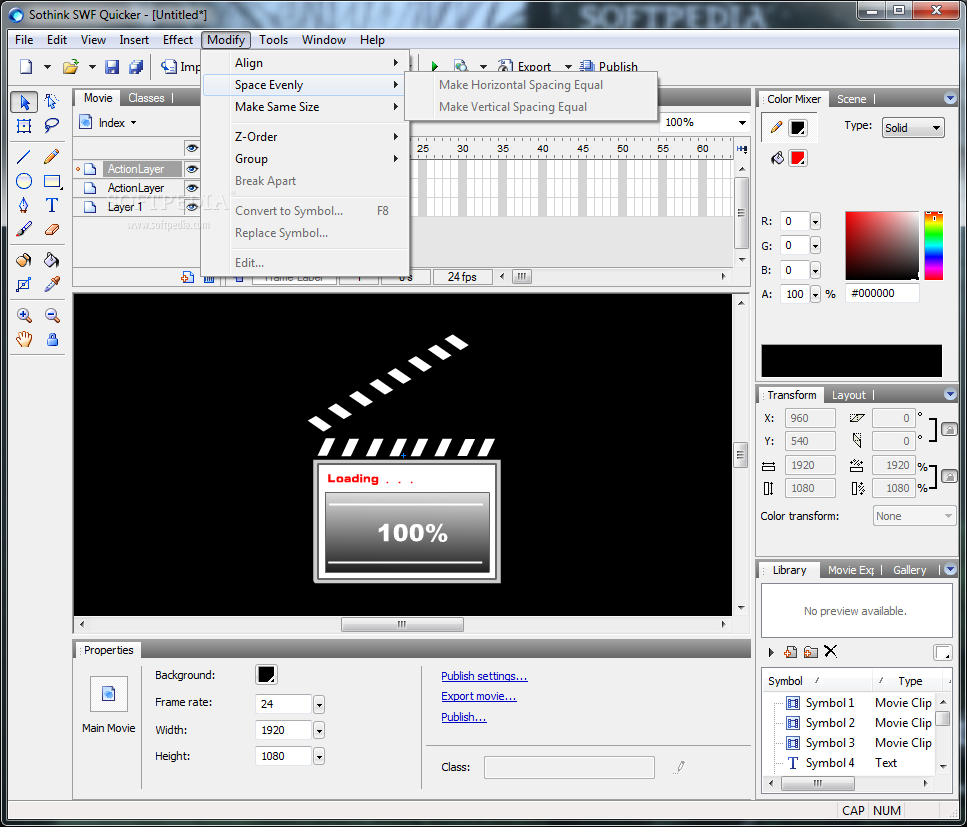967x827 pixels.
Task: Choose the Lasso tool
Action: pyautogui.click(x=52, y=126)
